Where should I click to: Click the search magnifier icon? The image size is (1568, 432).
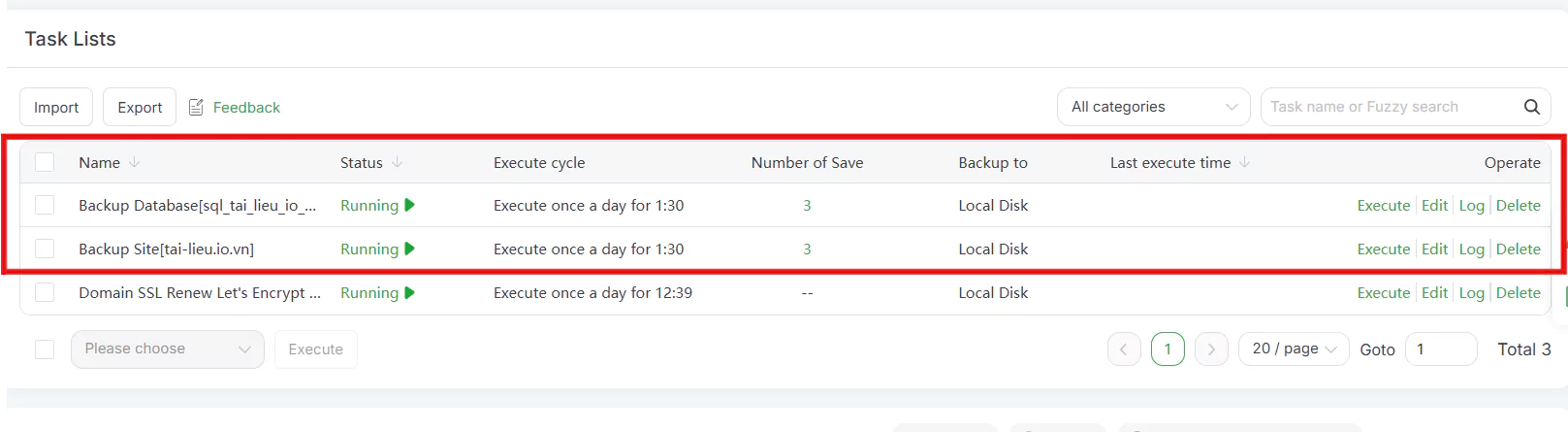click(1531, 107)
